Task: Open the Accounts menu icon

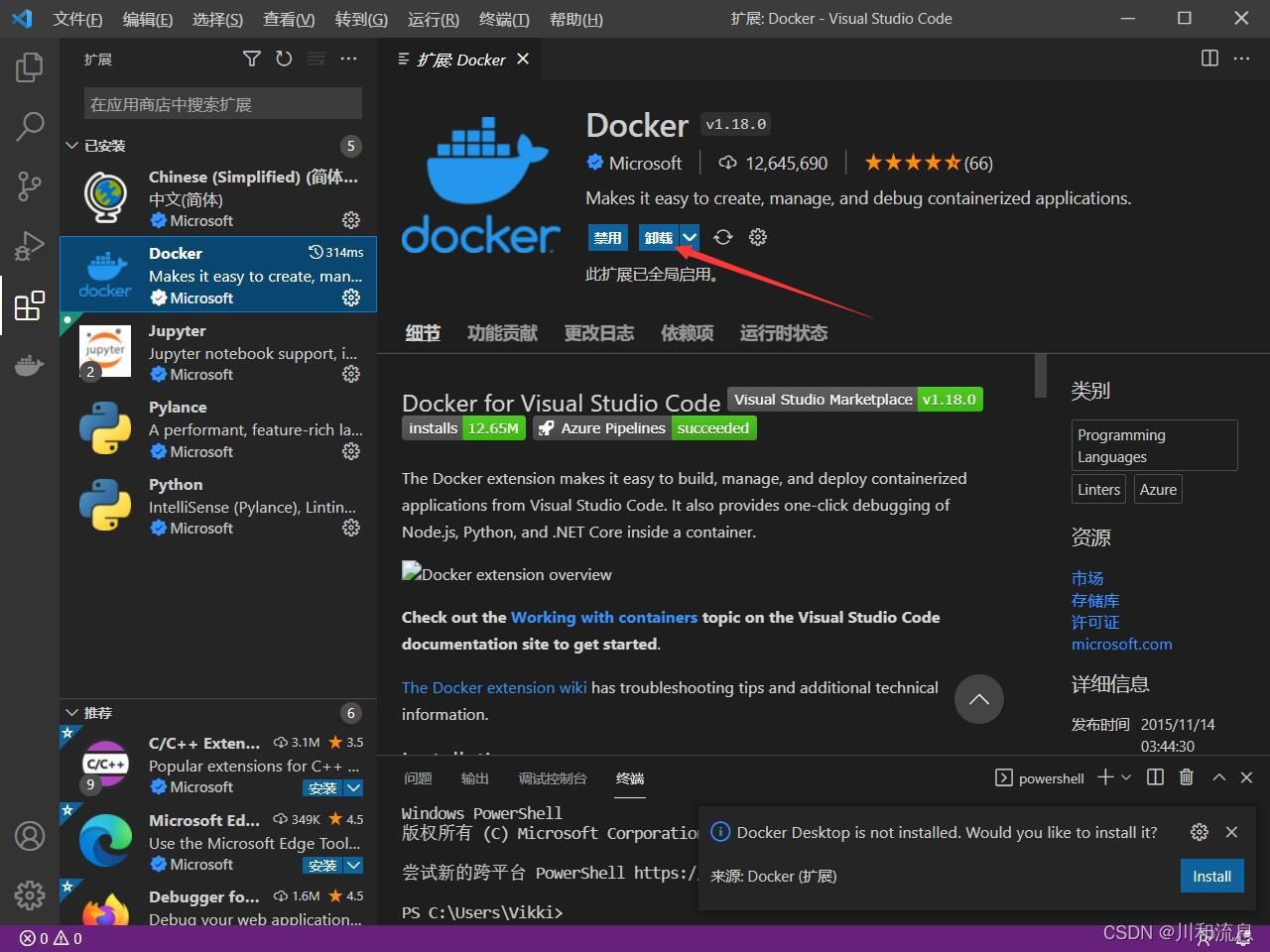Action: point(30,836)
